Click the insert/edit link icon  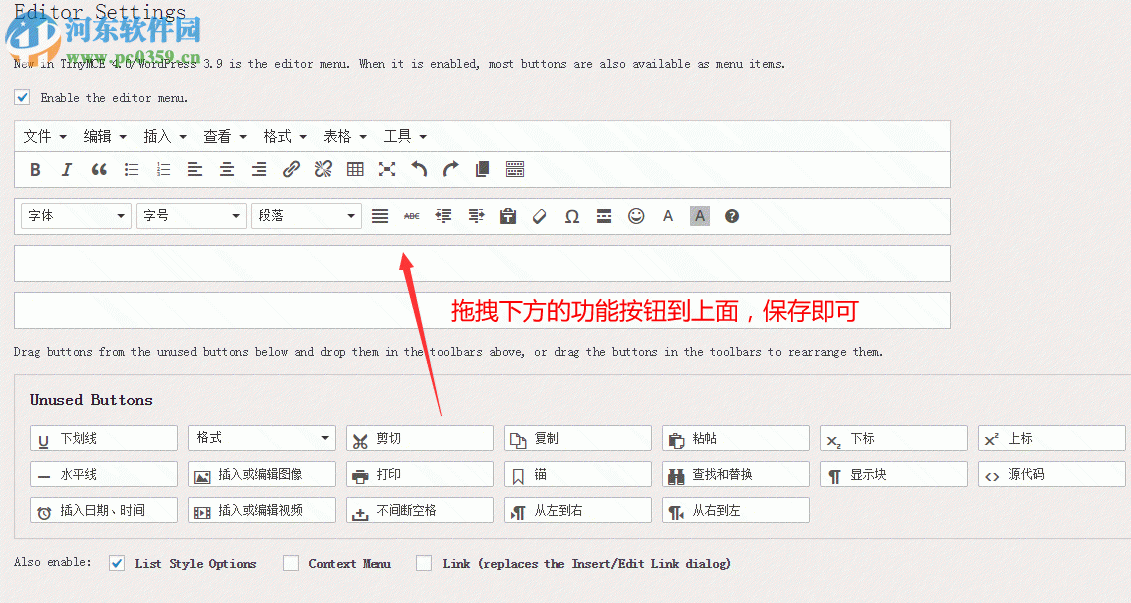coord(291,169)
